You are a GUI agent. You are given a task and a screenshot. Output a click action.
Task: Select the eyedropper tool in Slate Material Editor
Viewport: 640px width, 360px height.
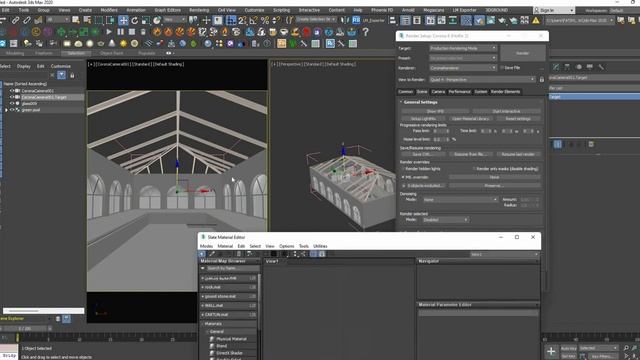[x=212, y=254]
